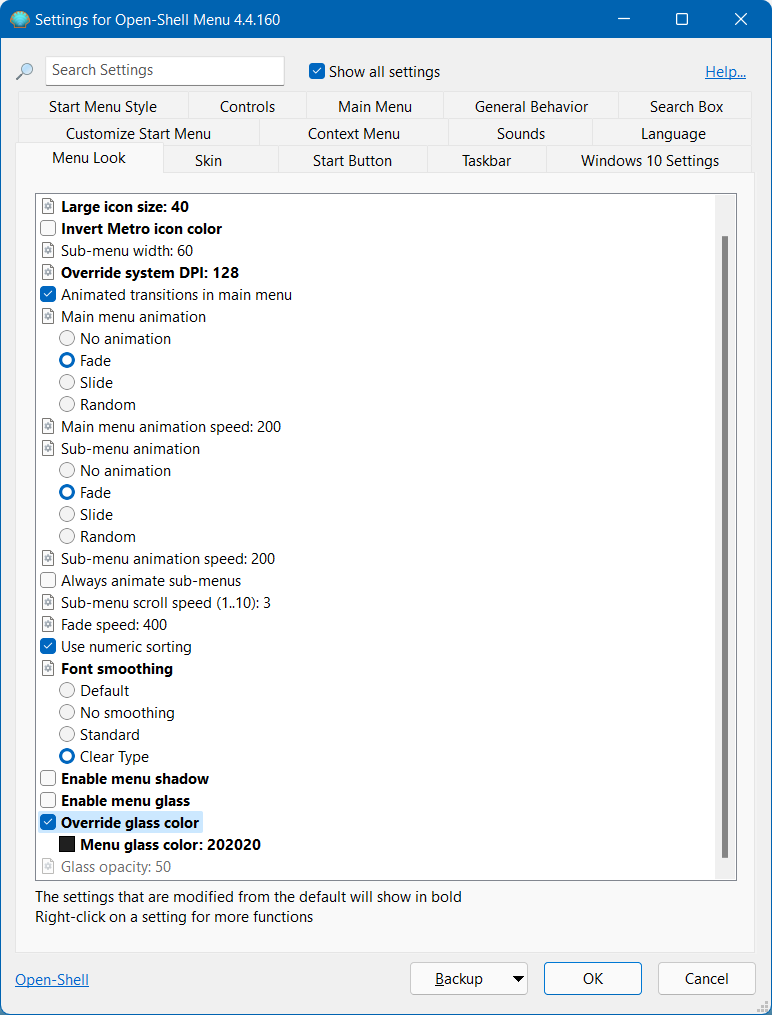The image size is (772, 1015).
Task: Click the greyed icon beside Glass opacity
Action: point(48,867)
